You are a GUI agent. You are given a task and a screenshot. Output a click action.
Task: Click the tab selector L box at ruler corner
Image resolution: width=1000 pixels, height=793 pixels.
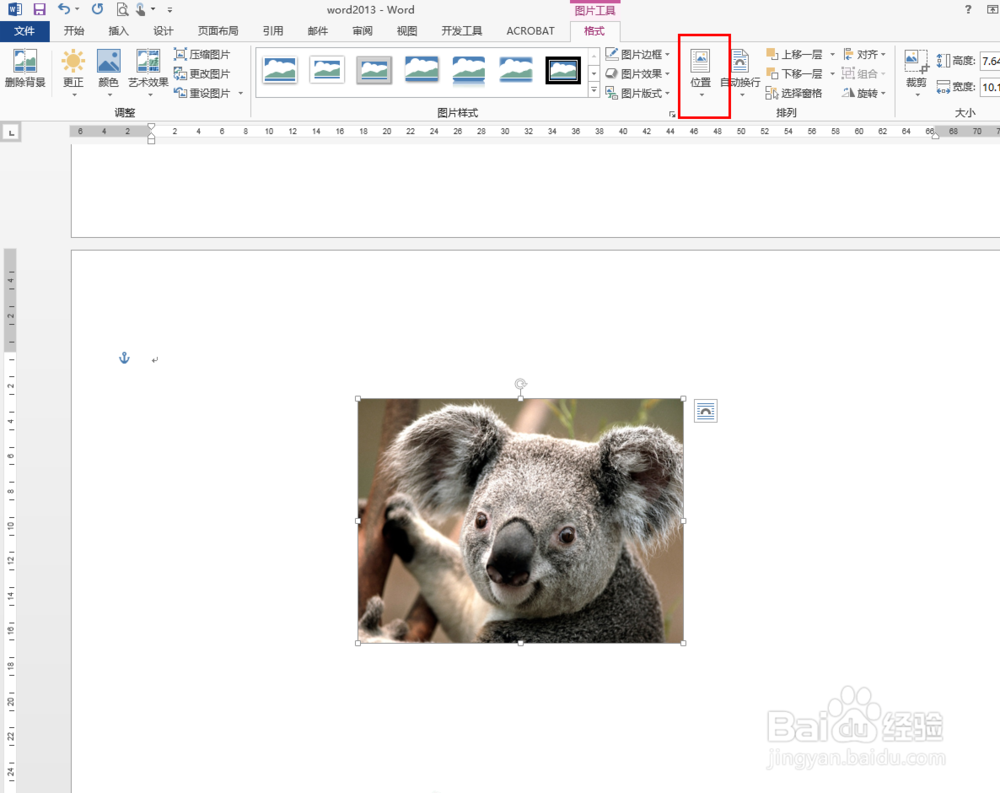(11, 133)
